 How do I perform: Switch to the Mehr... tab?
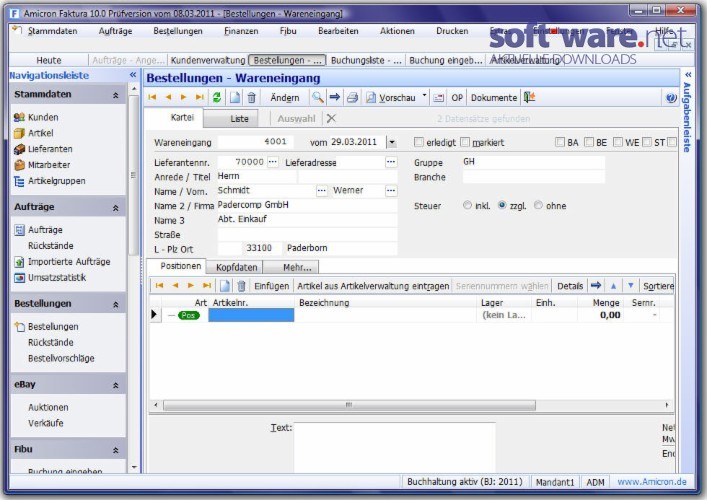291,267
